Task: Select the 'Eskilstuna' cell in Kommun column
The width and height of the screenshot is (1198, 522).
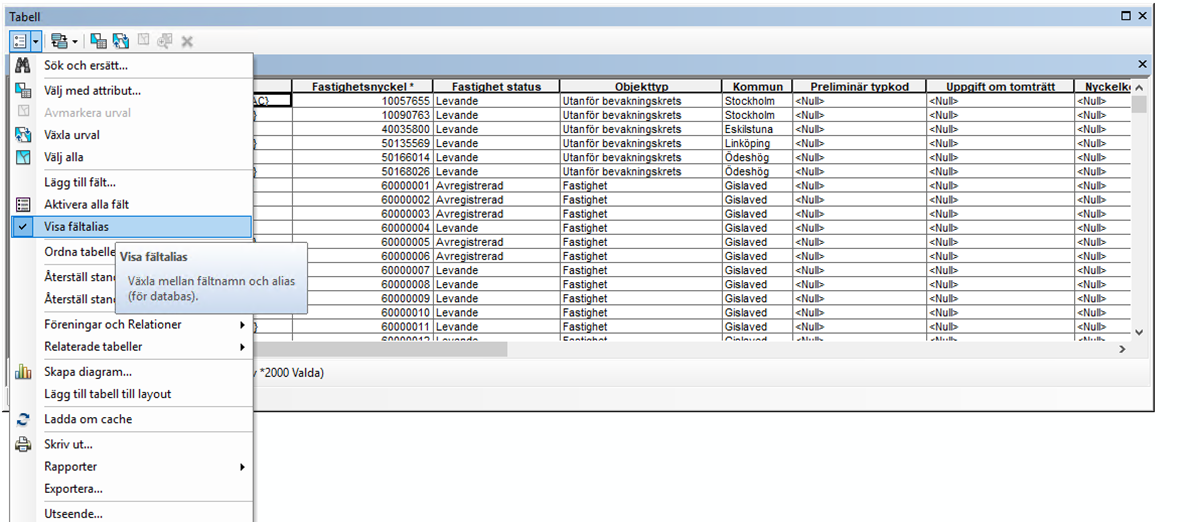Action: (x=757, y=129)
